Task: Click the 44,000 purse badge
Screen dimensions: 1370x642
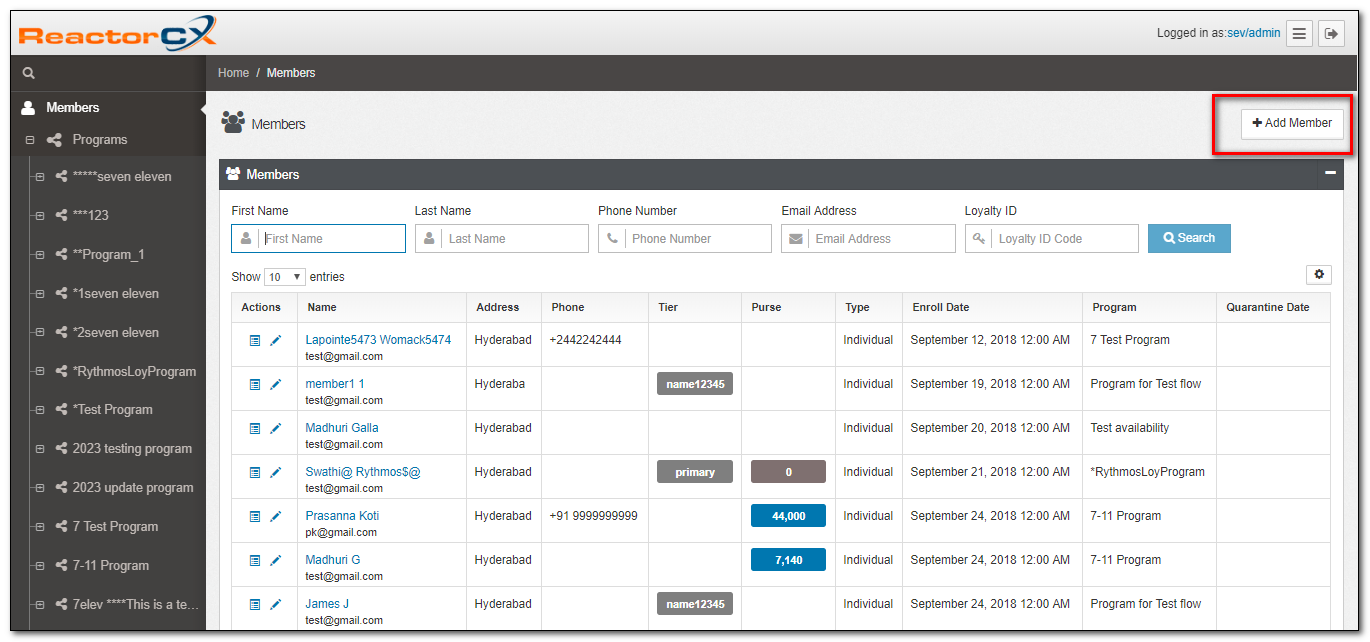Action: [x=788, y=516]
